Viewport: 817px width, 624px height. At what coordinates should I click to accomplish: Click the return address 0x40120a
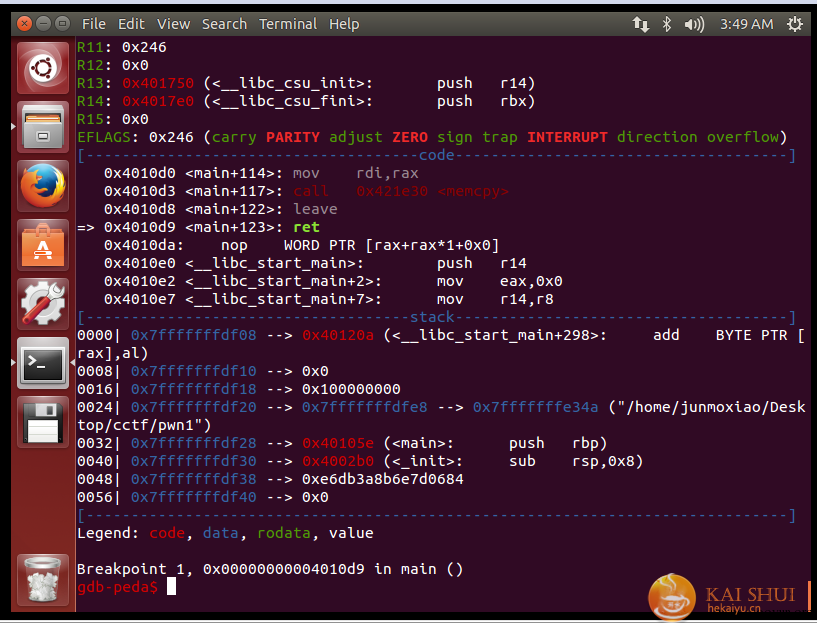338,335
